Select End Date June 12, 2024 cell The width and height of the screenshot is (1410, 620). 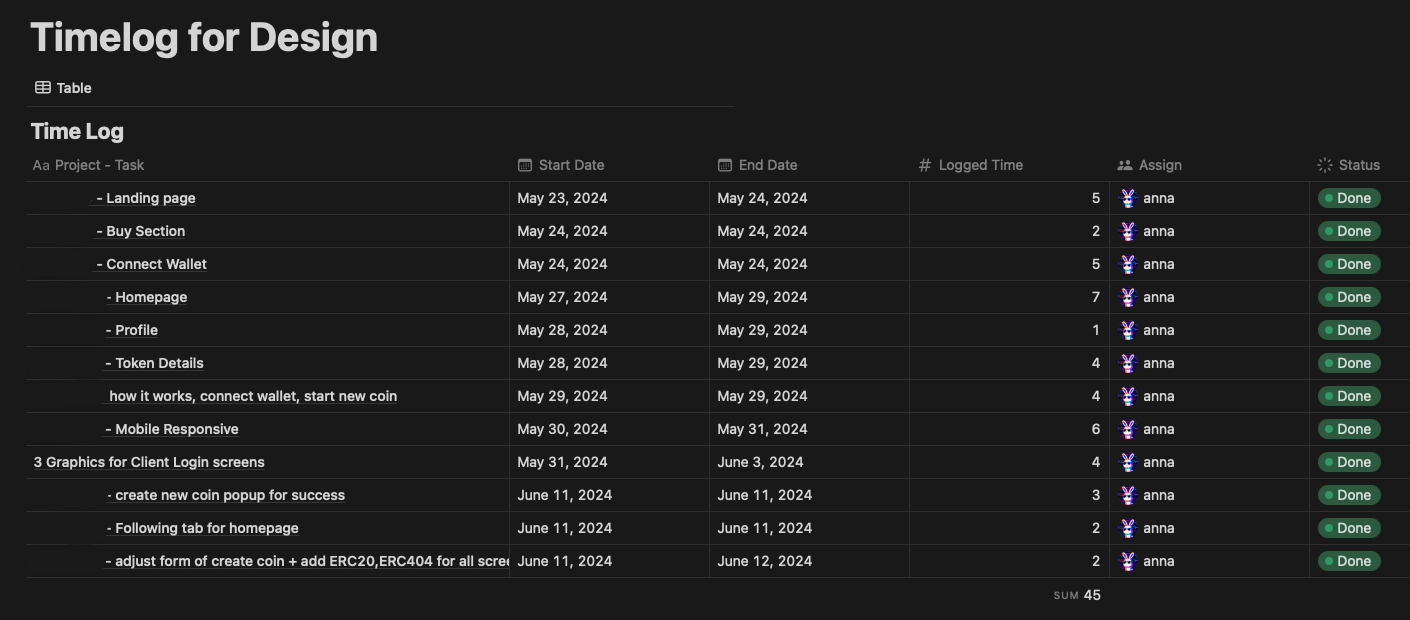(810, 561)
